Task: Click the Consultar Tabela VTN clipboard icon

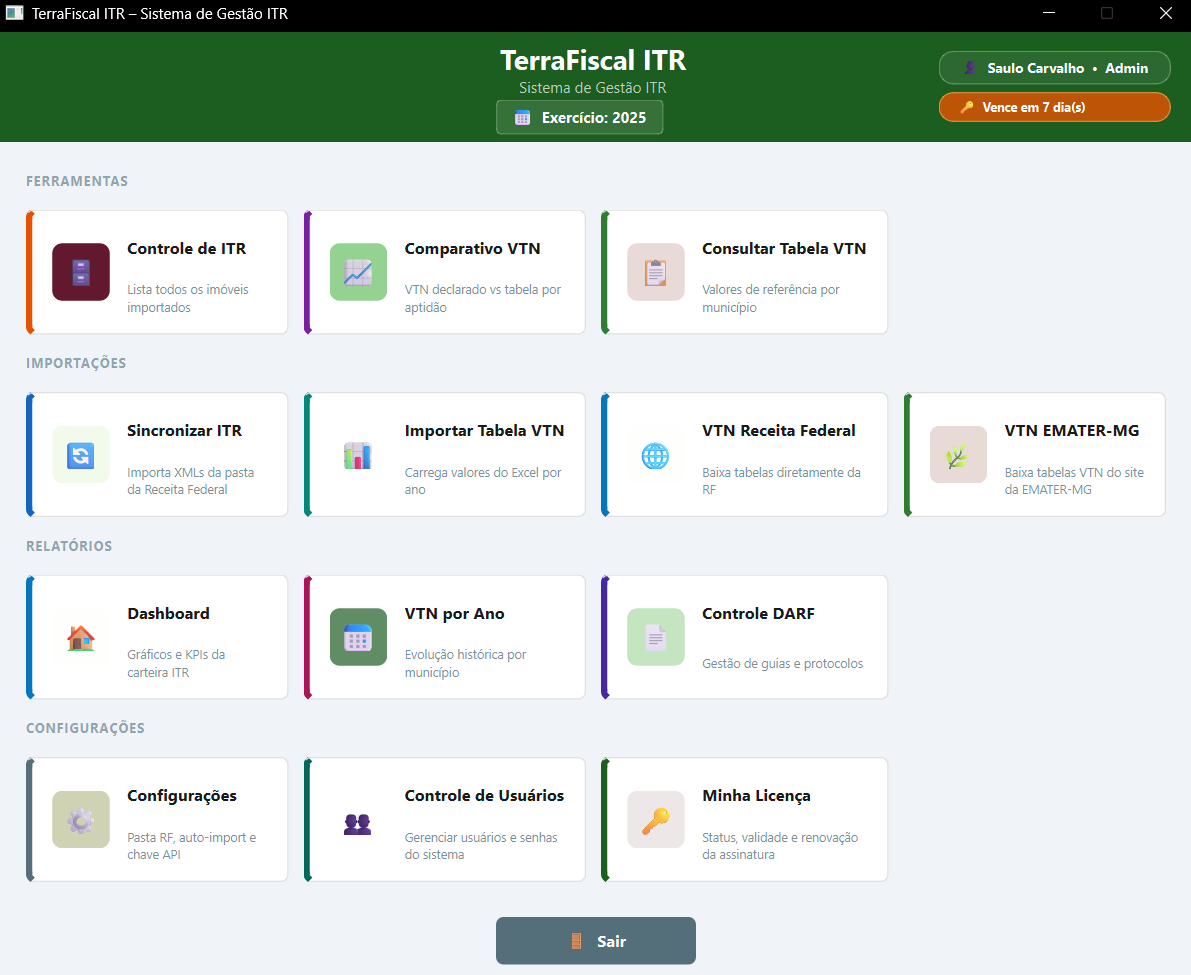Action: click(656, 272)
